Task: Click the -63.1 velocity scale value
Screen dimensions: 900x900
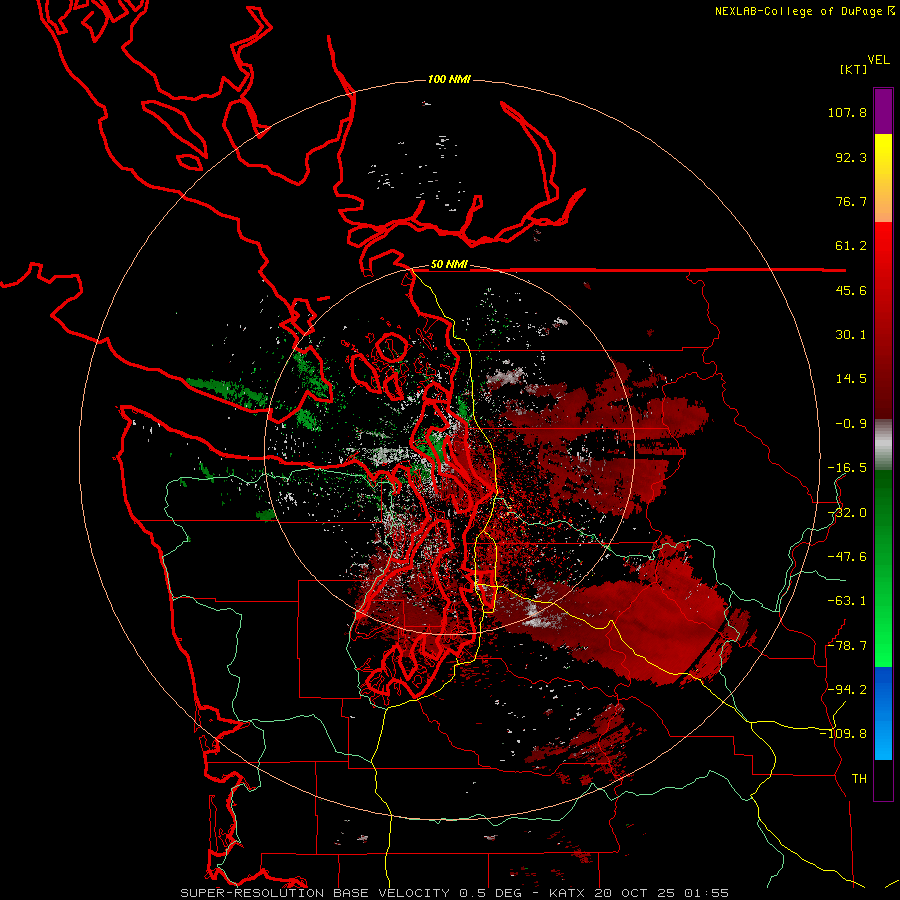Action: (x=847, y=601)
